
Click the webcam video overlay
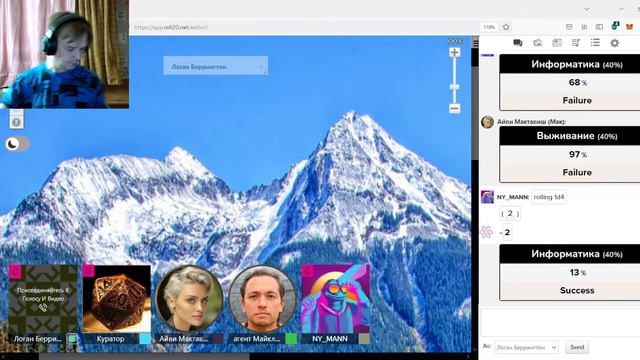pyautogui.click(x=64, y=54)
